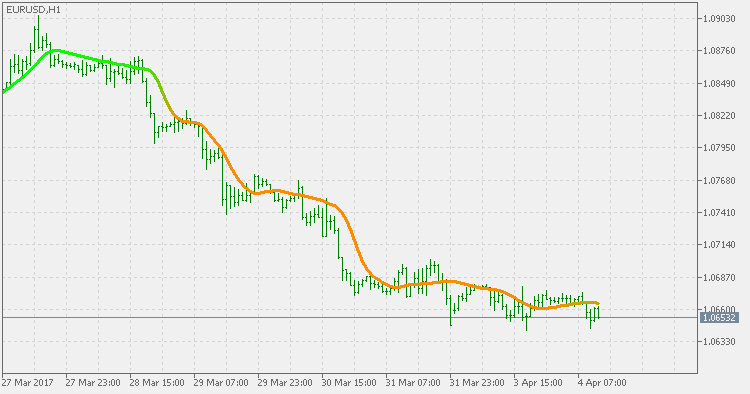Click the EURUSD,H1 chart title
Viewport: 750px width, 394px height.
point(33,10)
